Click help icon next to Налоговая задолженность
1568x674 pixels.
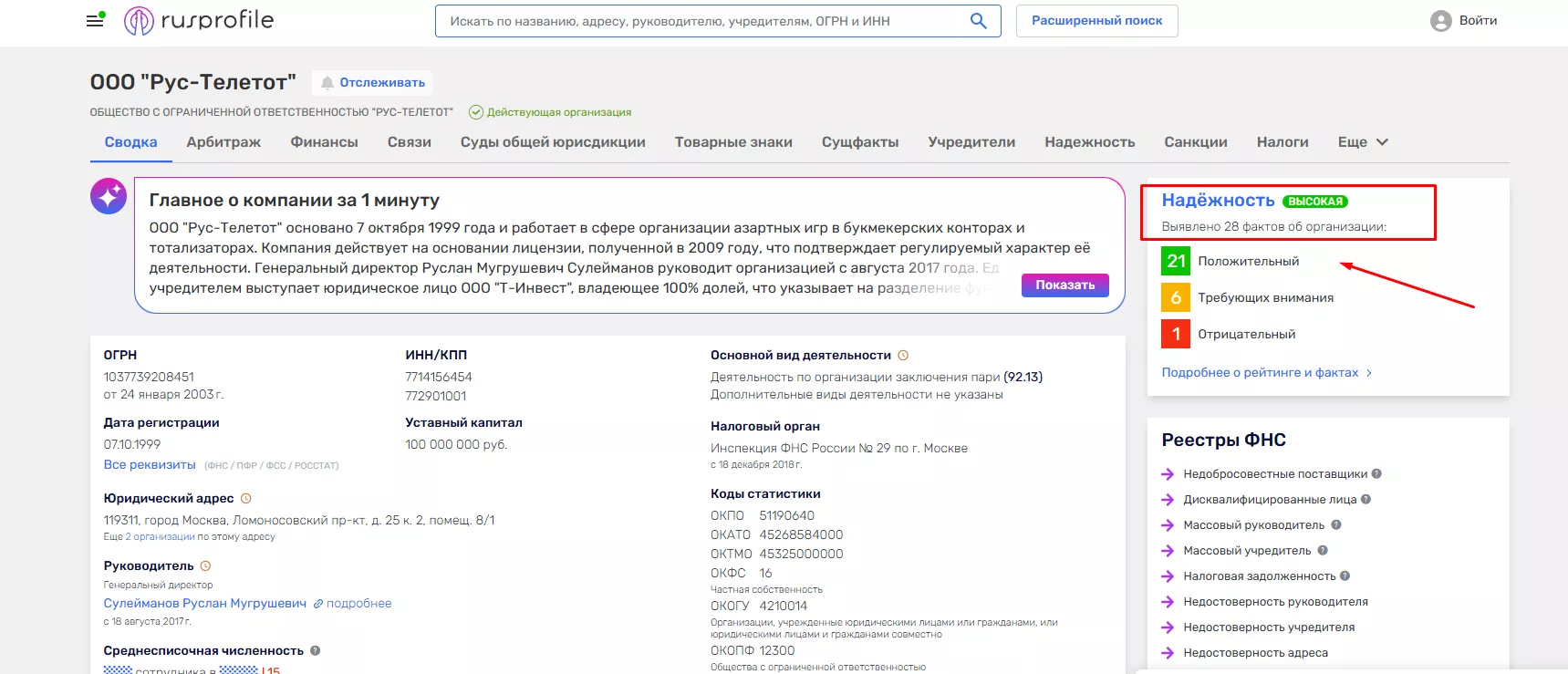1345,575
